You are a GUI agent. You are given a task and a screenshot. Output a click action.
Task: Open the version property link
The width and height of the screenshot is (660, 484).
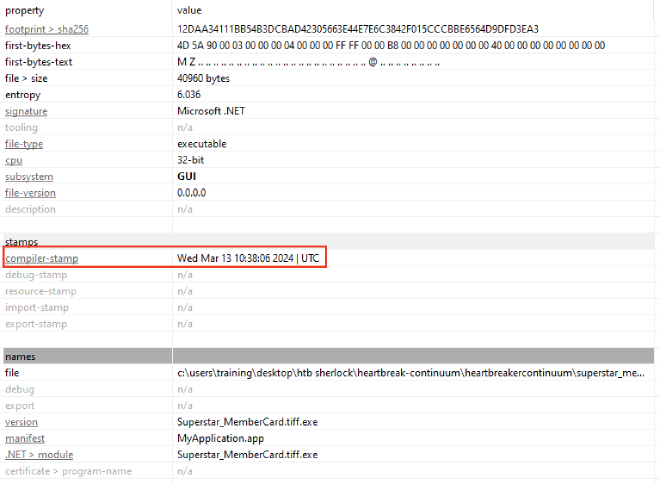[x=22, y=421]
